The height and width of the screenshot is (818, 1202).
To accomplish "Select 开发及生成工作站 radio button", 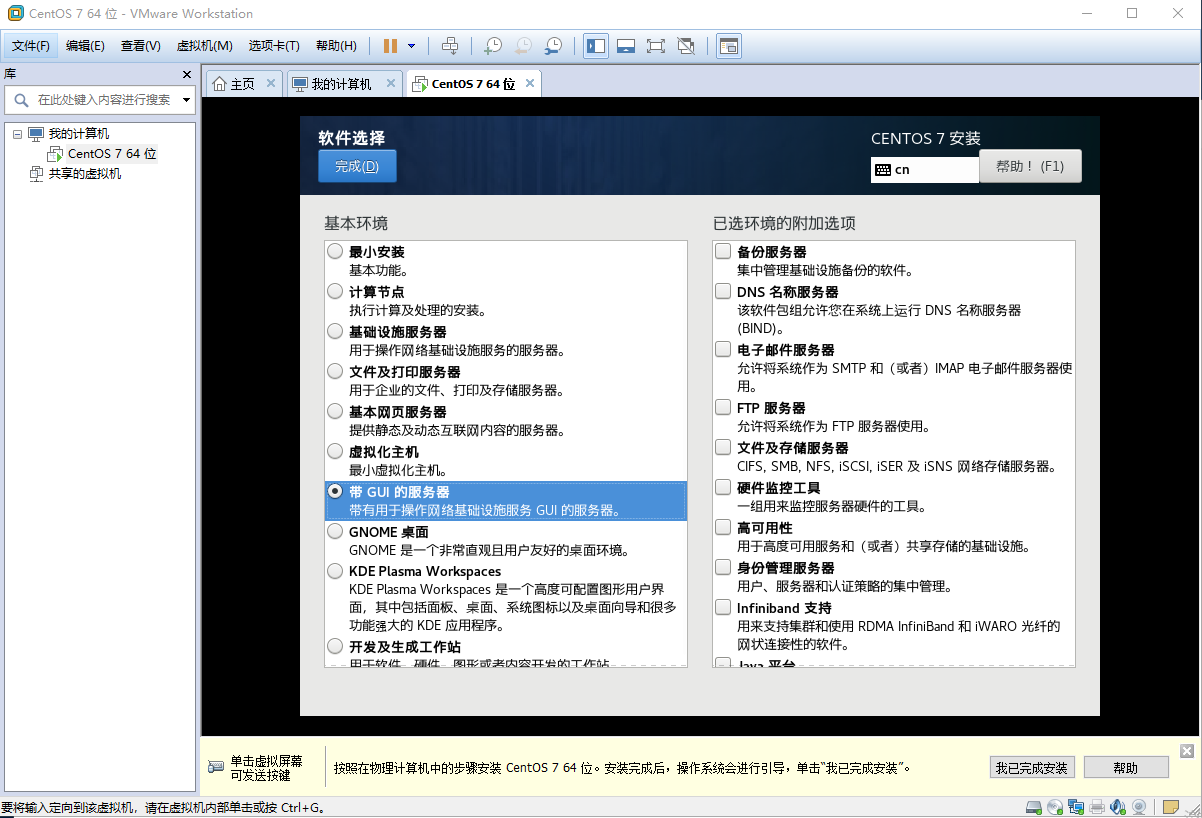I will pos(336,647).
